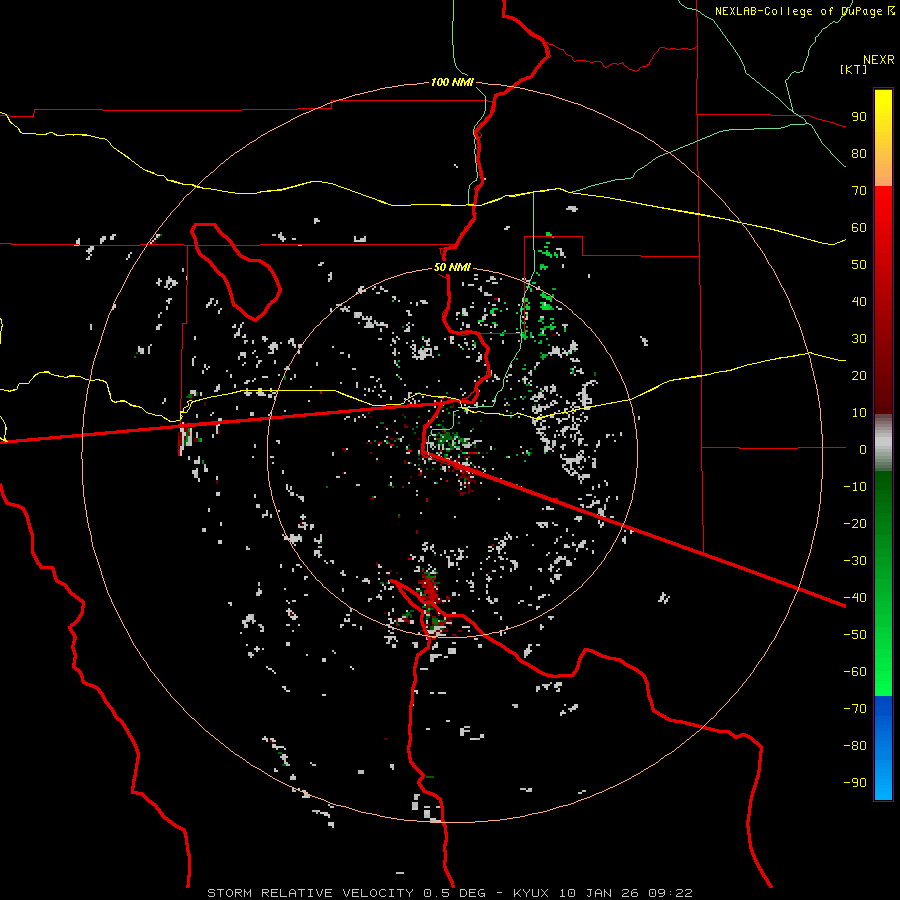Click the 50 value on velocity scale
Image resolution: width=900 pixels, height=900 pixels.
click(x=859, y=265)
